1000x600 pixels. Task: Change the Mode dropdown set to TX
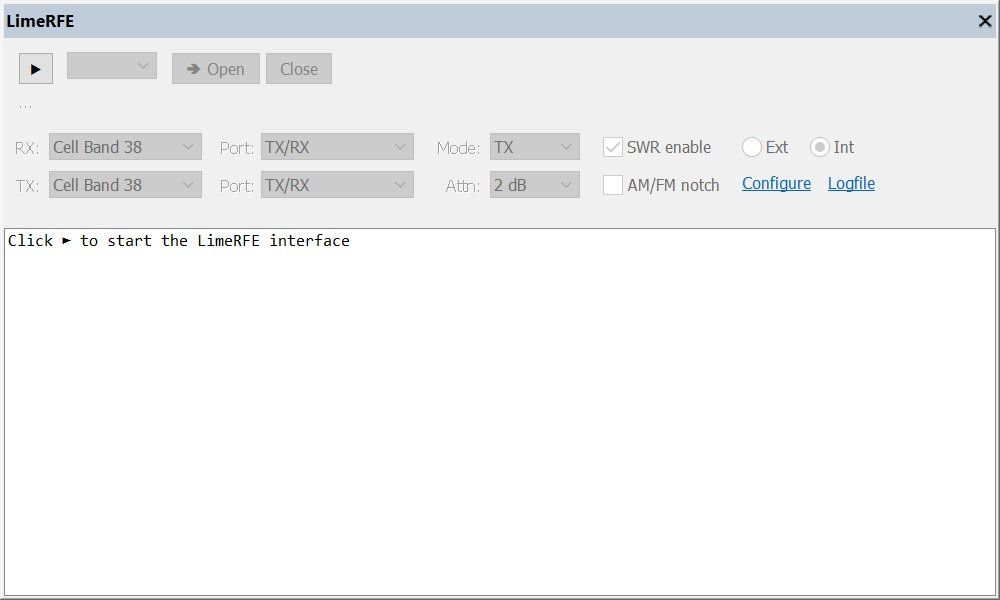[x=534, y=147]
